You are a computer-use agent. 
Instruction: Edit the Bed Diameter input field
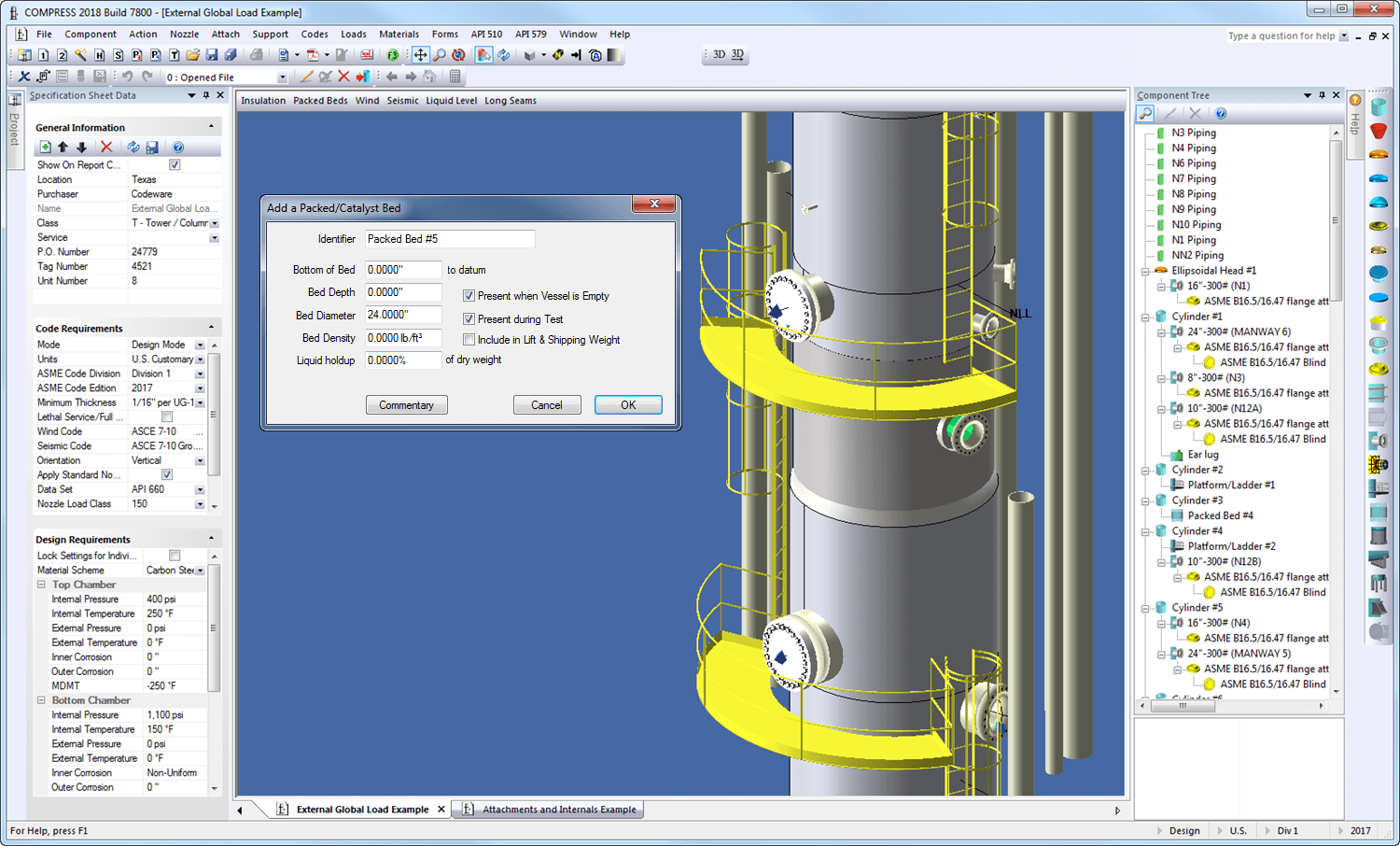click(x=403, y=315)
